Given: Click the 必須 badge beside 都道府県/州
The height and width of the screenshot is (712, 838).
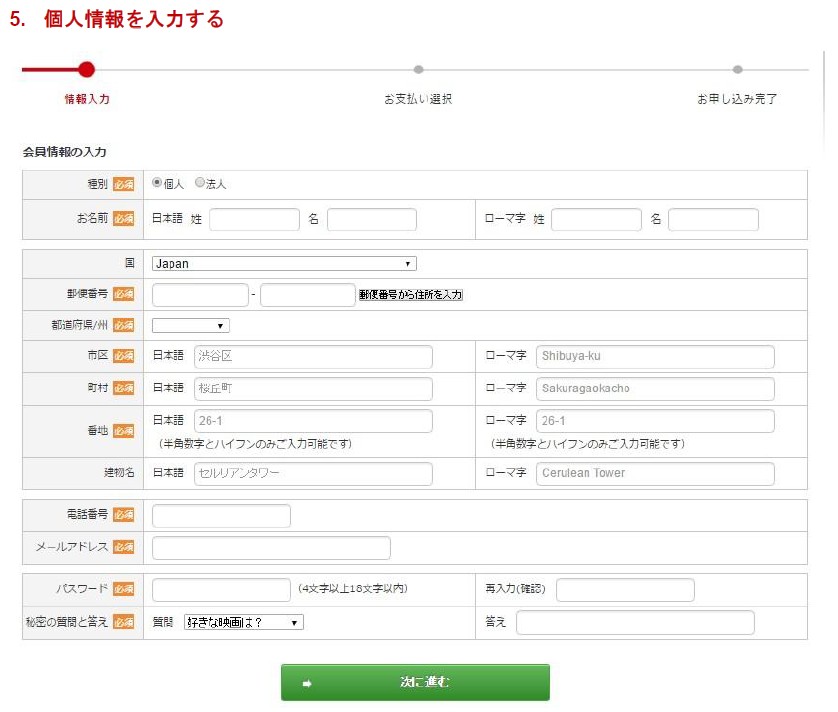Looking at the screenshot, I should click(x=123, y=325).
